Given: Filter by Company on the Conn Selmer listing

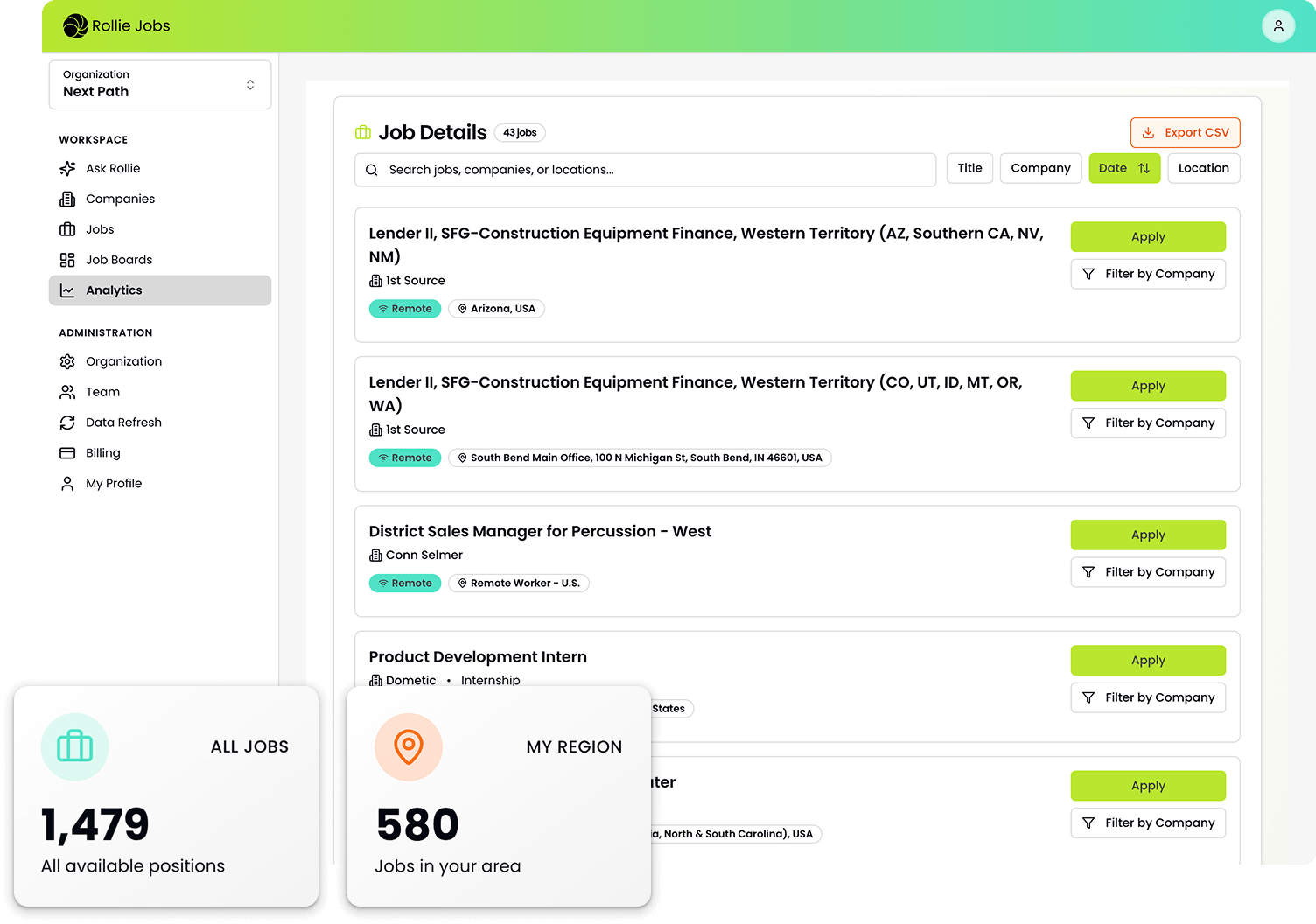Looking at the screenshot, I should (1147, 571).
